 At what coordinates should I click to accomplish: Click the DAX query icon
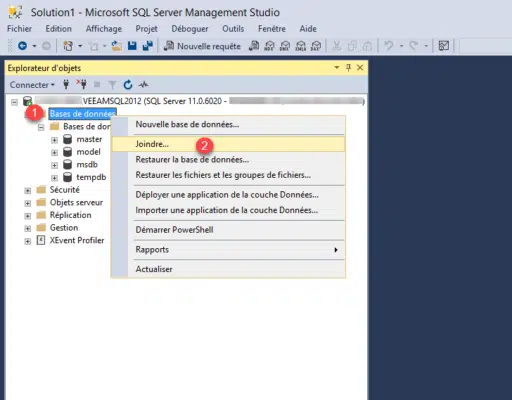click(316, 46)
